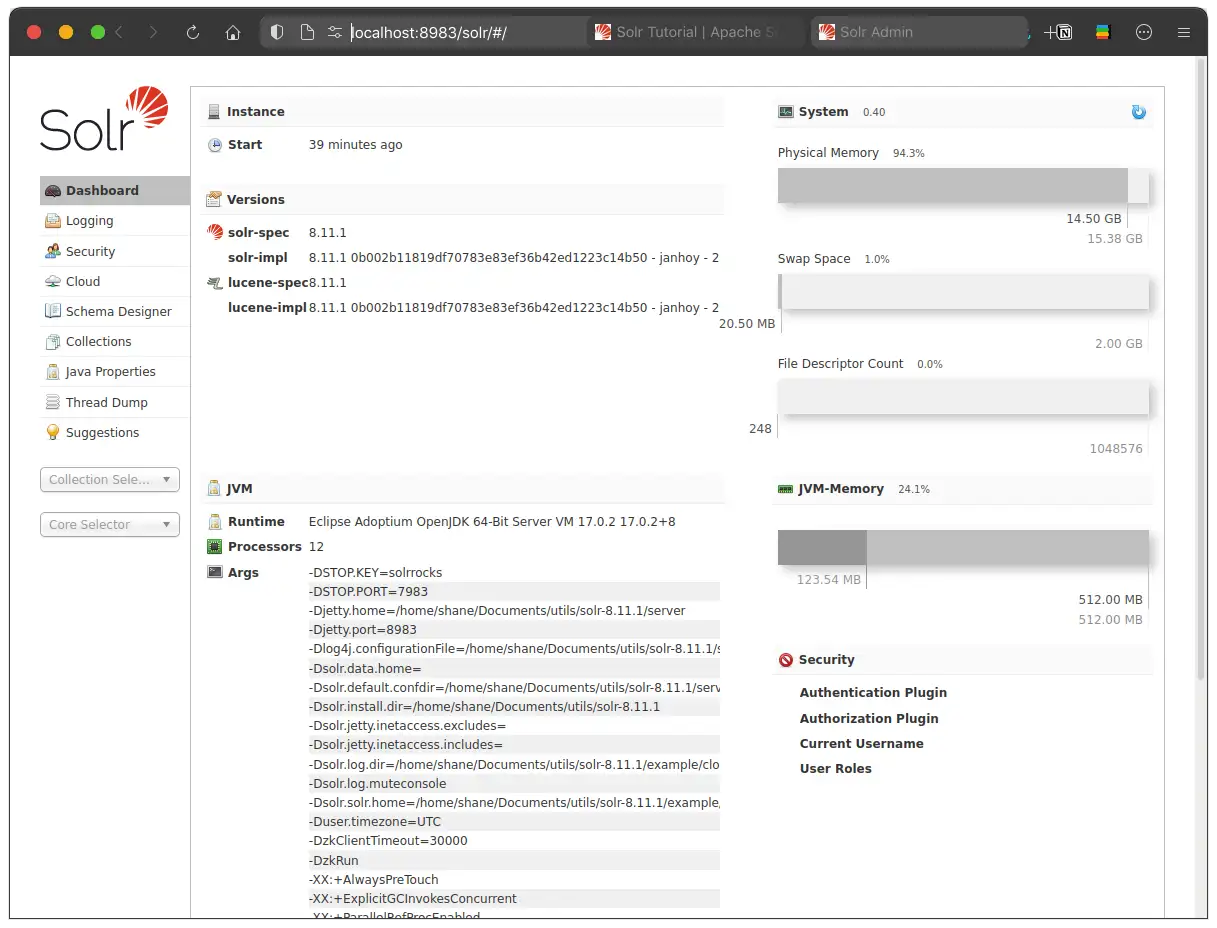Open the browser hamburger menu
Image resolution: width=1217 pixels, height=928 pixels.
point(1184,32)
